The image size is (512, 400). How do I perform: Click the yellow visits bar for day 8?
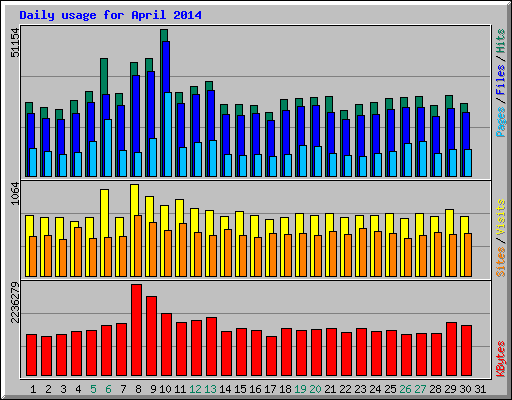tap(134, 199)
